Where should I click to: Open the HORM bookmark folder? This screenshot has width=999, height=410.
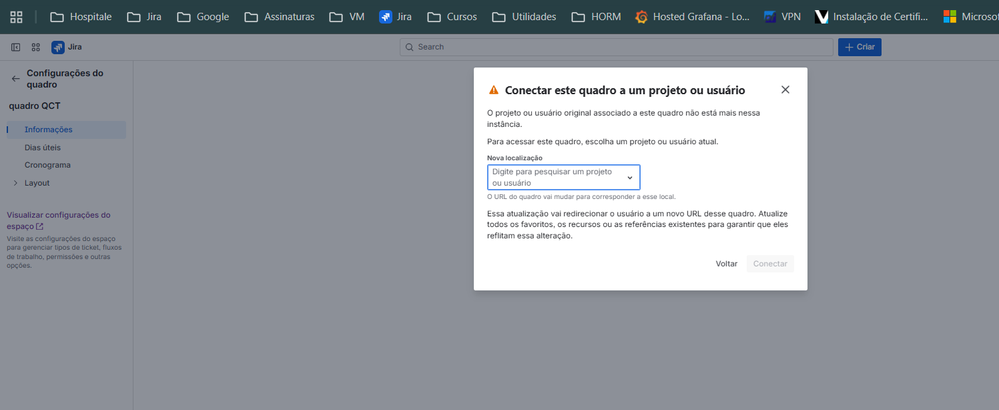596,17
